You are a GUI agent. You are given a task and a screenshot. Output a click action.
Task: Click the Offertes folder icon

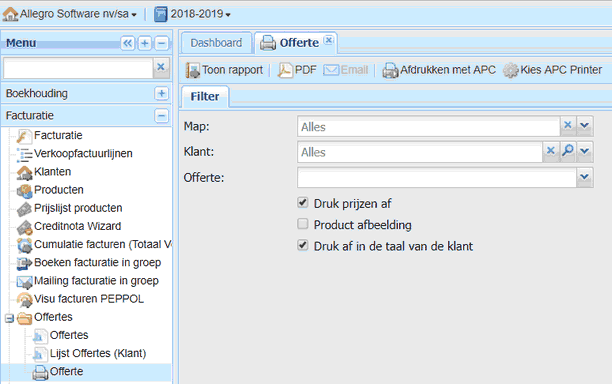[24, 318]
